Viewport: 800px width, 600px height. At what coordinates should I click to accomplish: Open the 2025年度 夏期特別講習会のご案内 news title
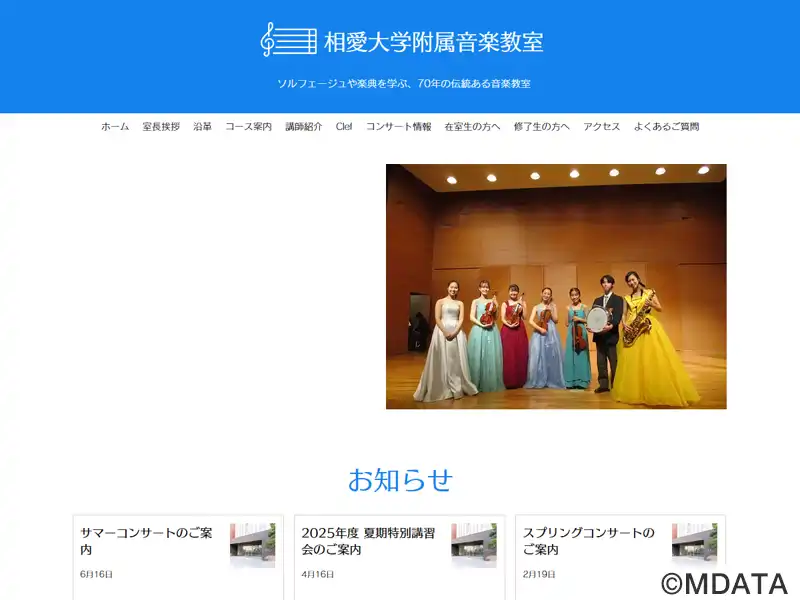pos(368,541)
